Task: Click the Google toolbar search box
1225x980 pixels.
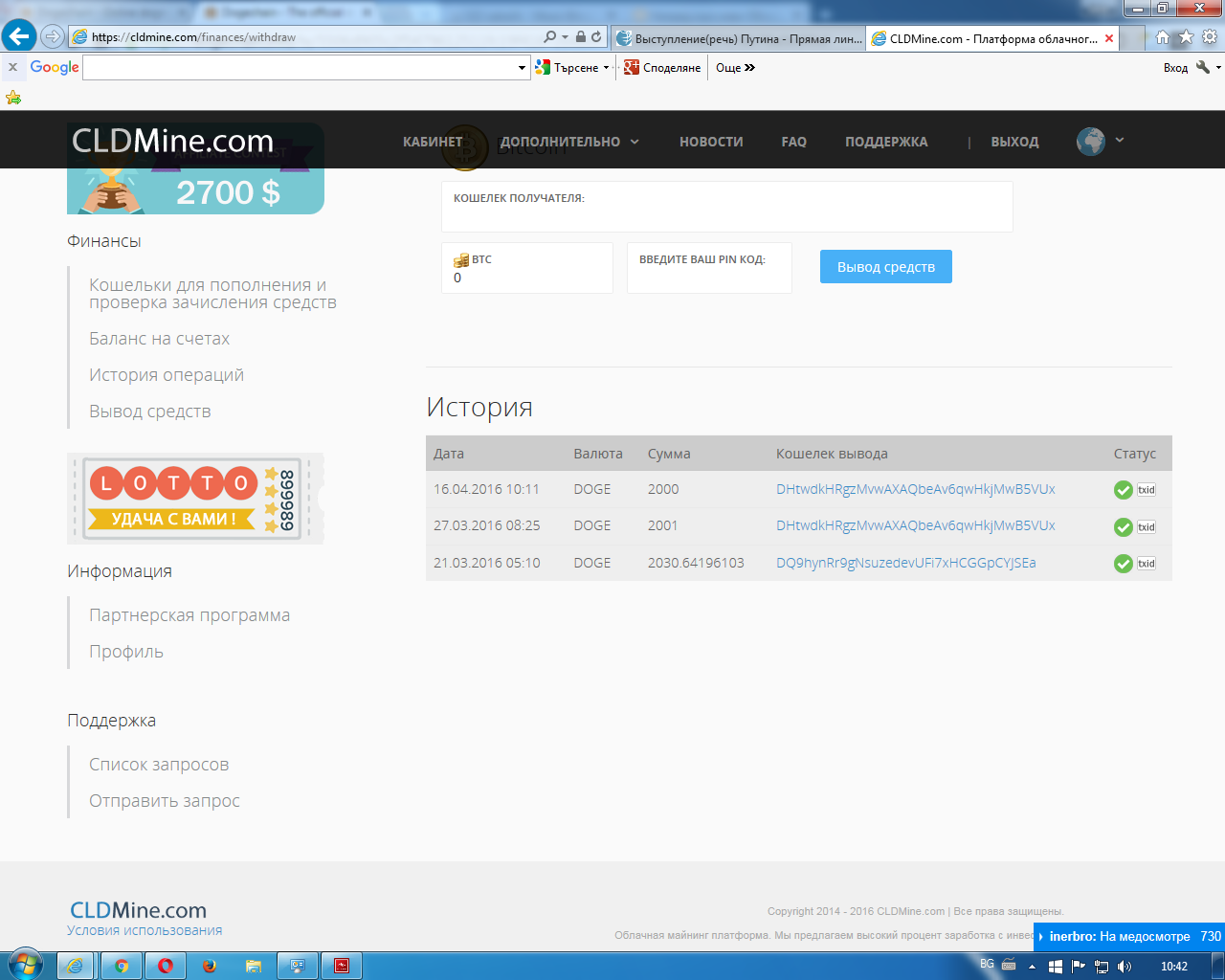Action: (300, 68)
